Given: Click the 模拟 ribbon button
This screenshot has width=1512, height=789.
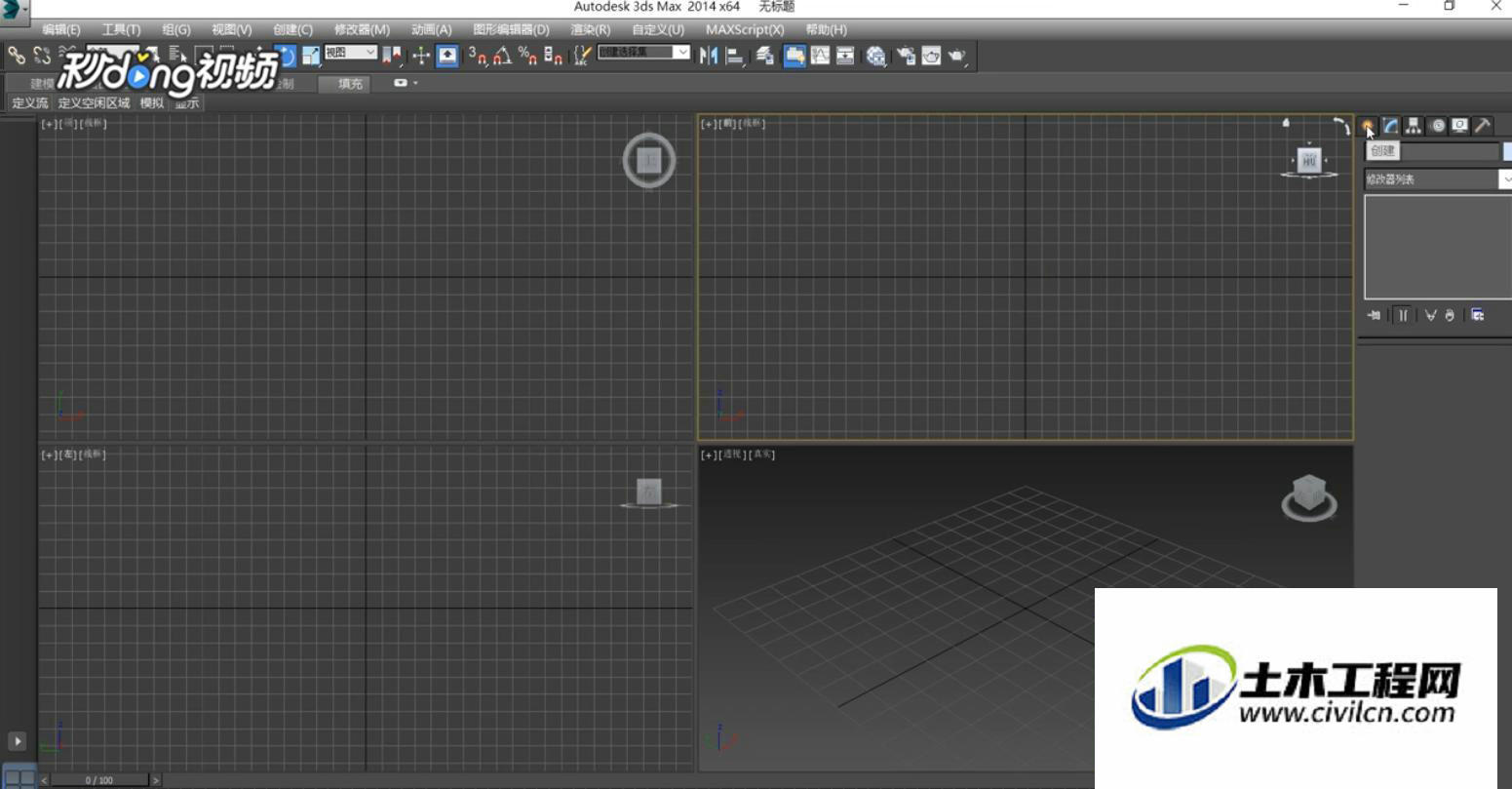Looking at the screenshot, I should tap(152, 102).
